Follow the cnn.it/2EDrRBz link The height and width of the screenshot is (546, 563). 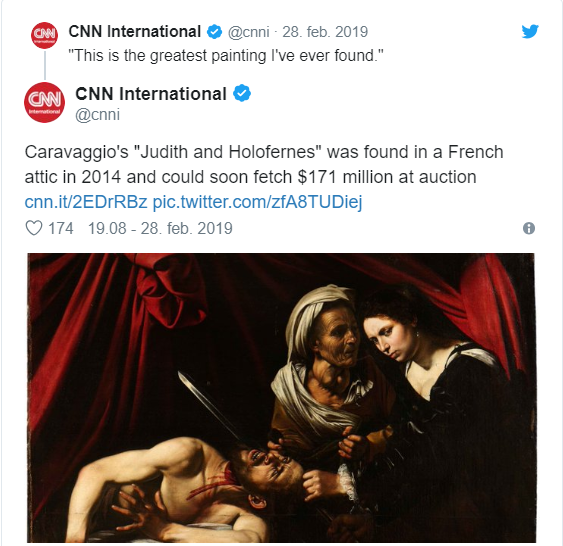point(86,202)
